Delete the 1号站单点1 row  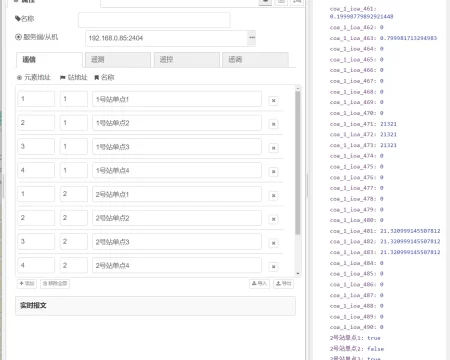pyautogui.click(x=273, y=100)
